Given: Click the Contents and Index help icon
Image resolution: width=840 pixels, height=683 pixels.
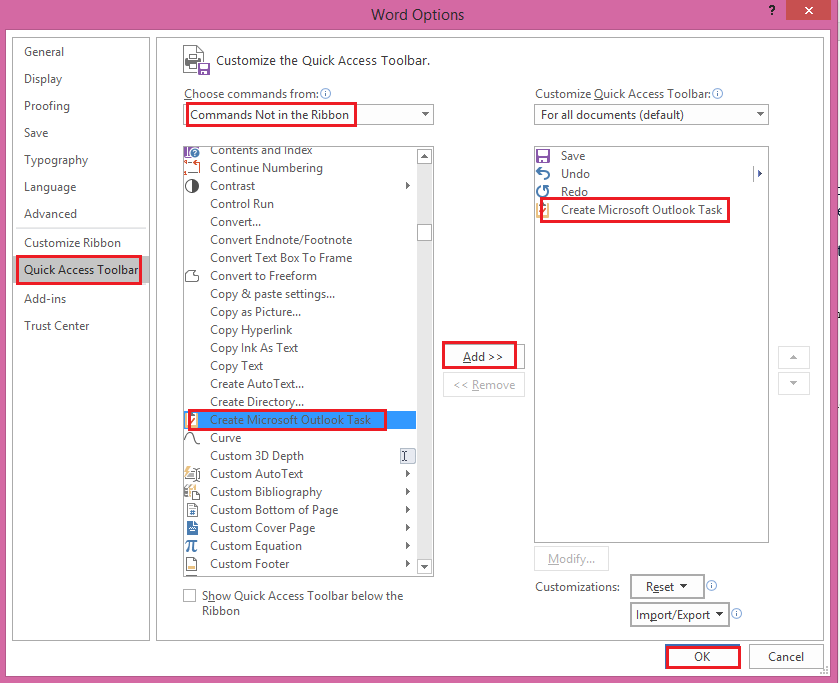Looking at the screenshot, I should click(x=192, y=152).
